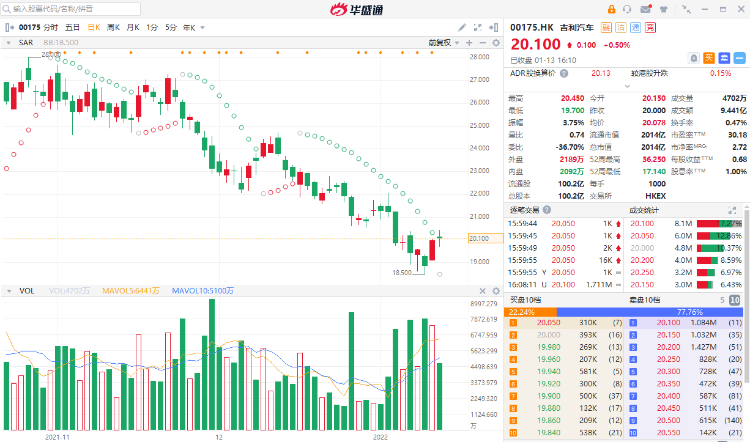
Task: Open SAR indicator settings gear
Action: pyautogui.click(x=496, y=43)
